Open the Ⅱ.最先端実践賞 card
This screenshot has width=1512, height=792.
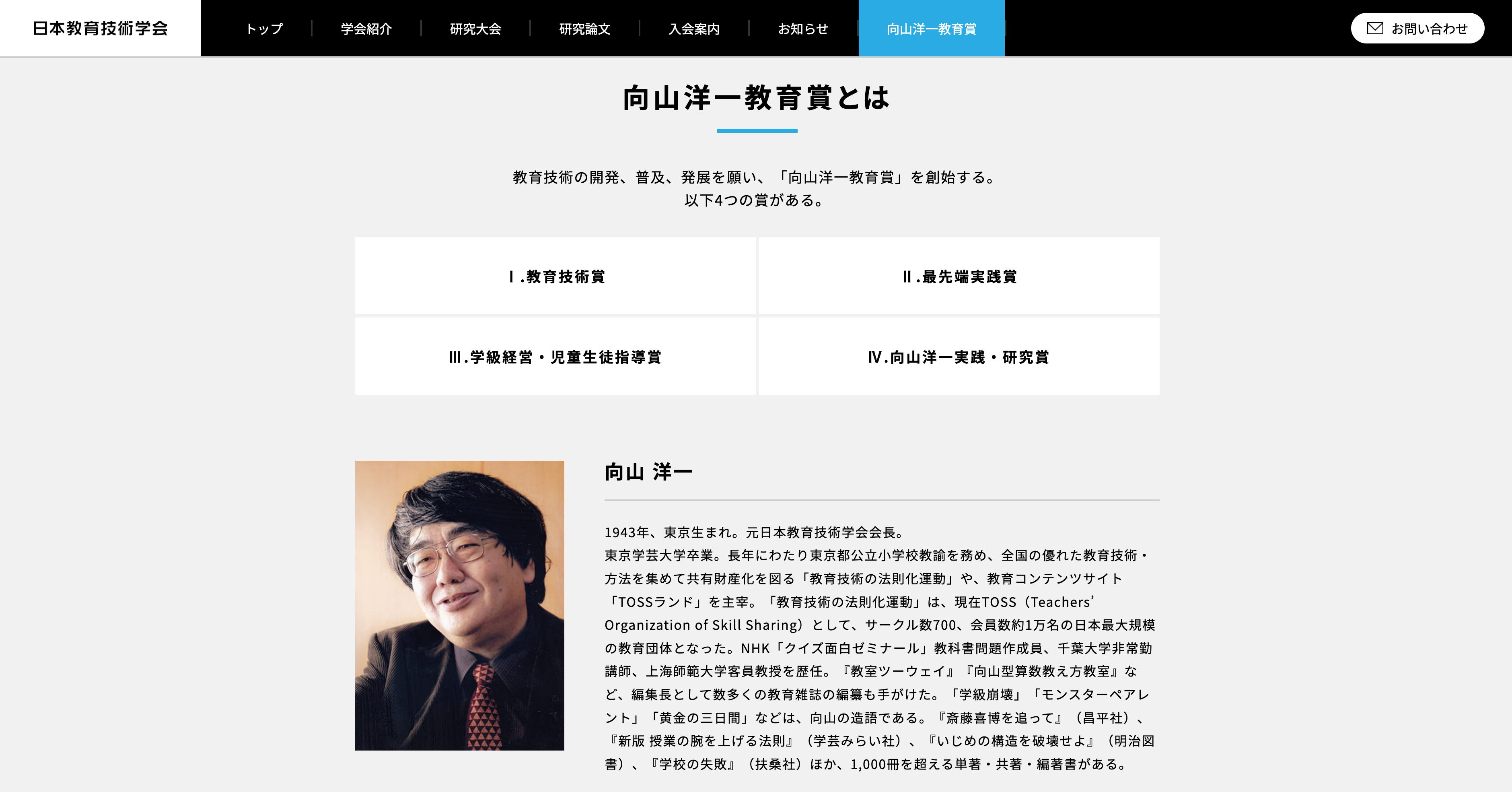[x=959, y=276]
